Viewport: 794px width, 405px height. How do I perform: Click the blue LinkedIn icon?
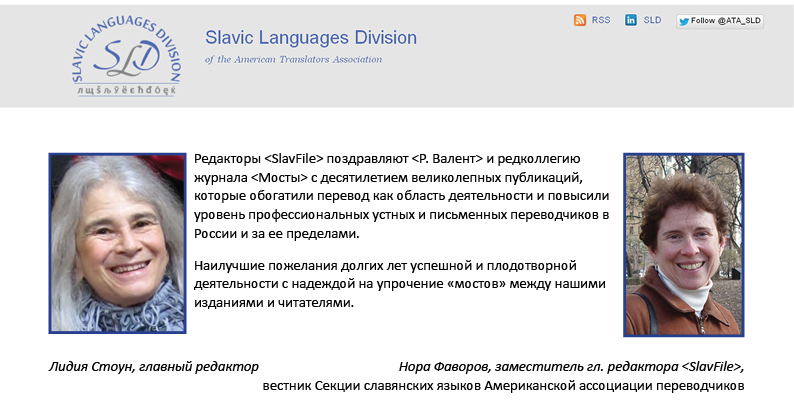[631, 20]
